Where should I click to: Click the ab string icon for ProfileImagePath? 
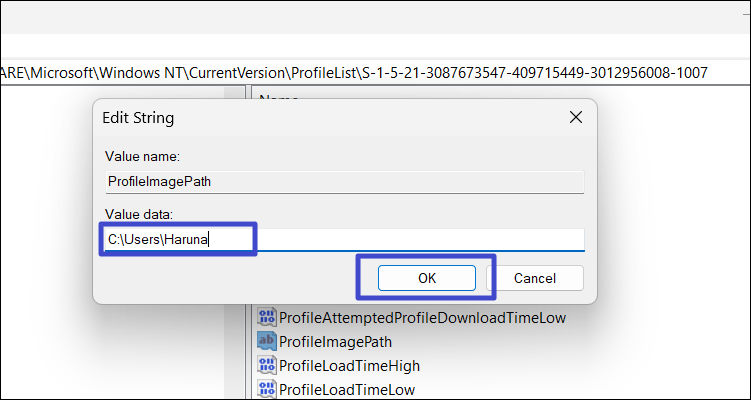point(267,342)
